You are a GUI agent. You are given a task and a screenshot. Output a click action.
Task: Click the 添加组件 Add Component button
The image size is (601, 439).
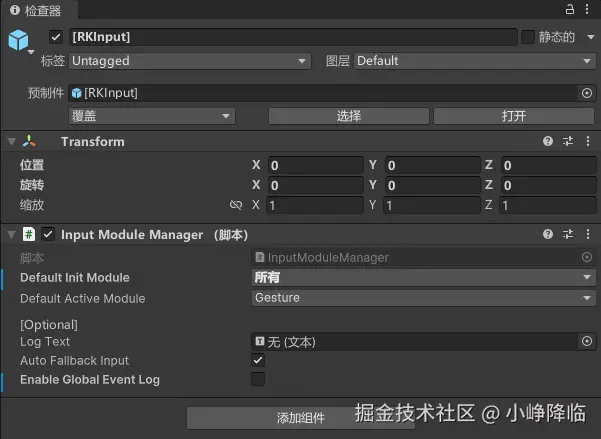coord(300,418)
